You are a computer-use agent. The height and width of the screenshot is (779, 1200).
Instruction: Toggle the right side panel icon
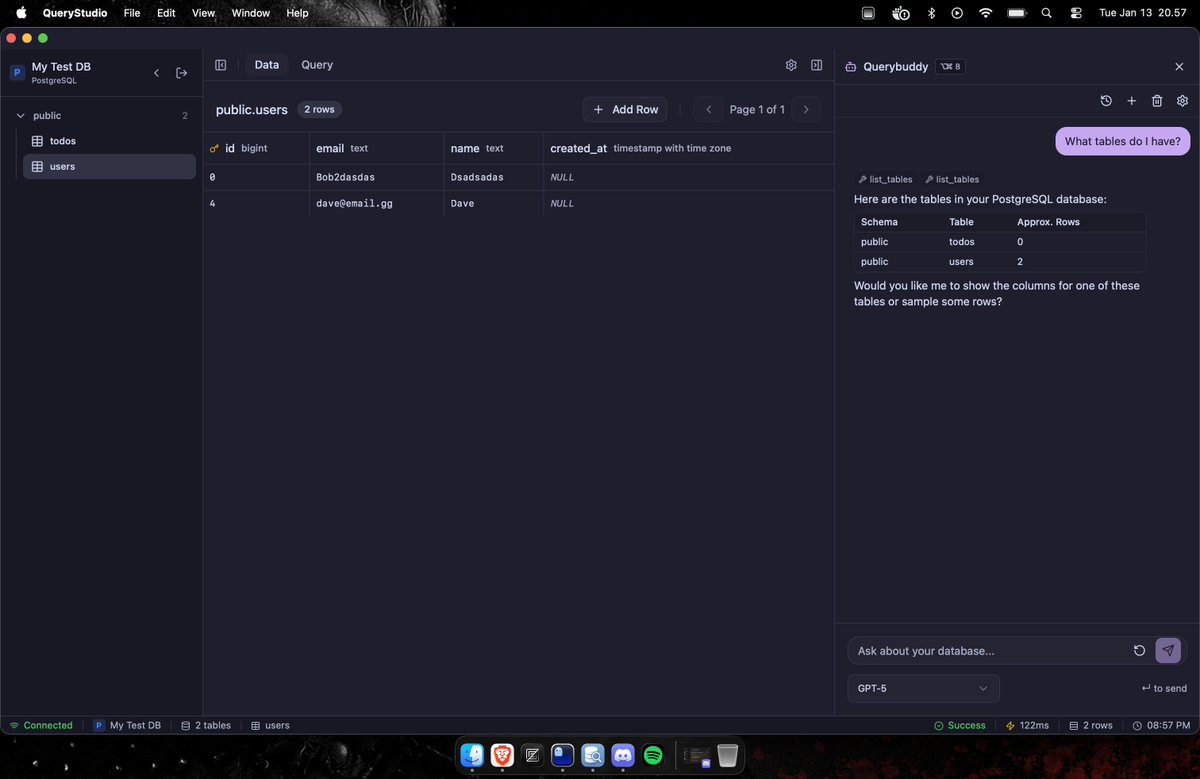click(817, 65)
